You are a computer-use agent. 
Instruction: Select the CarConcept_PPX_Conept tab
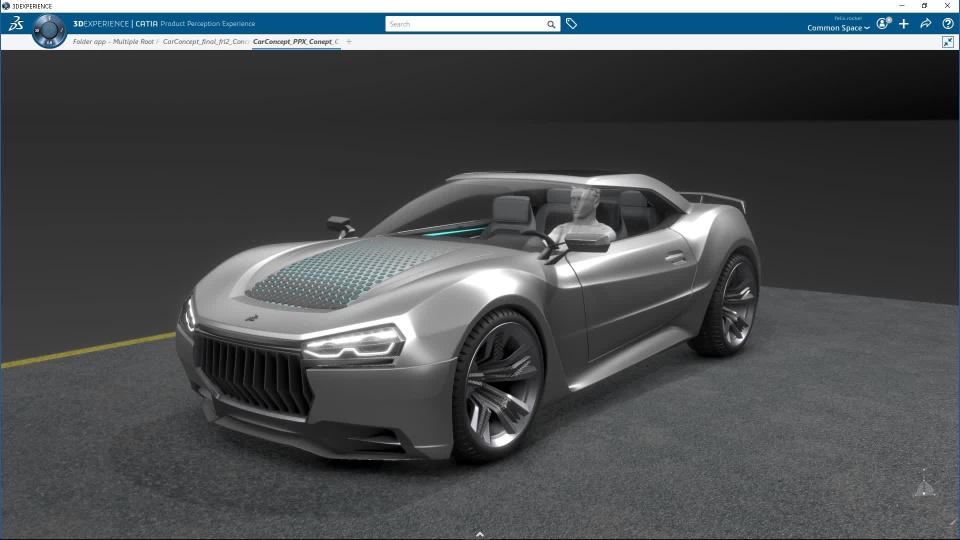(x=296, y=42)
